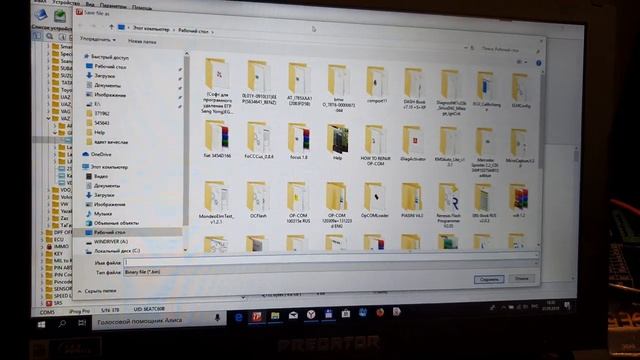Screen dimensions: 640x360
Task: Open the folder with colorful books thumbnail
Action: click(519, 201)
